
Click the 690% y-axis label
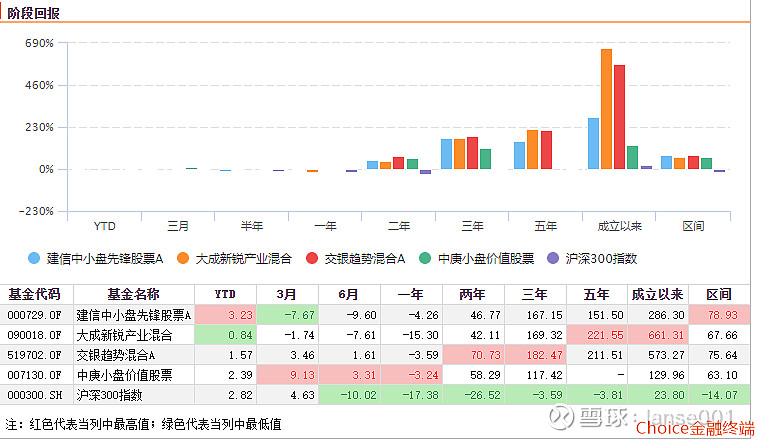pos(39,43)
